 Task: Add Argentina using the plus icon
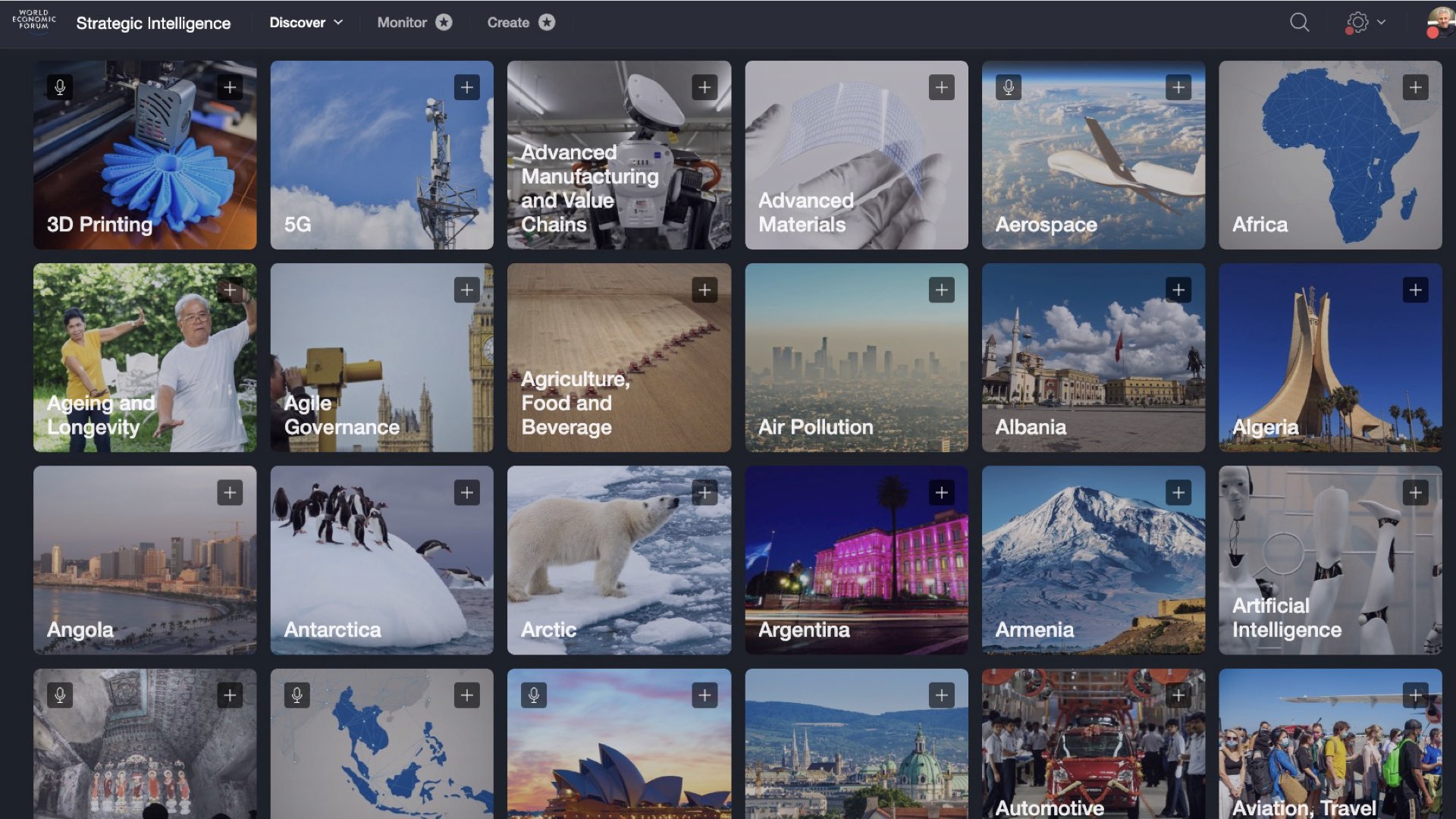942,492
